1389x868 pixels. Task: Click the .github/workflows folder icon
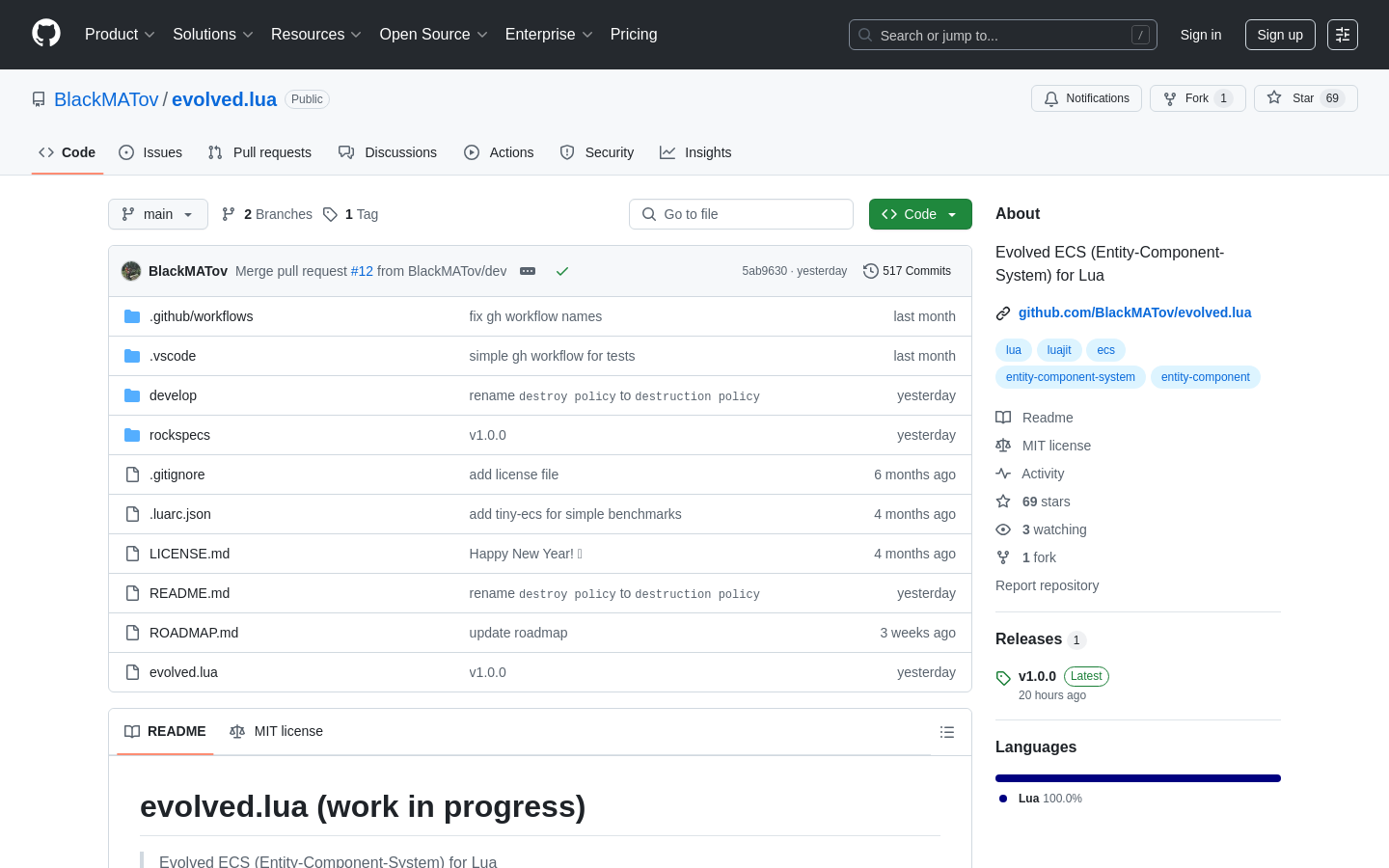point(132,316)
